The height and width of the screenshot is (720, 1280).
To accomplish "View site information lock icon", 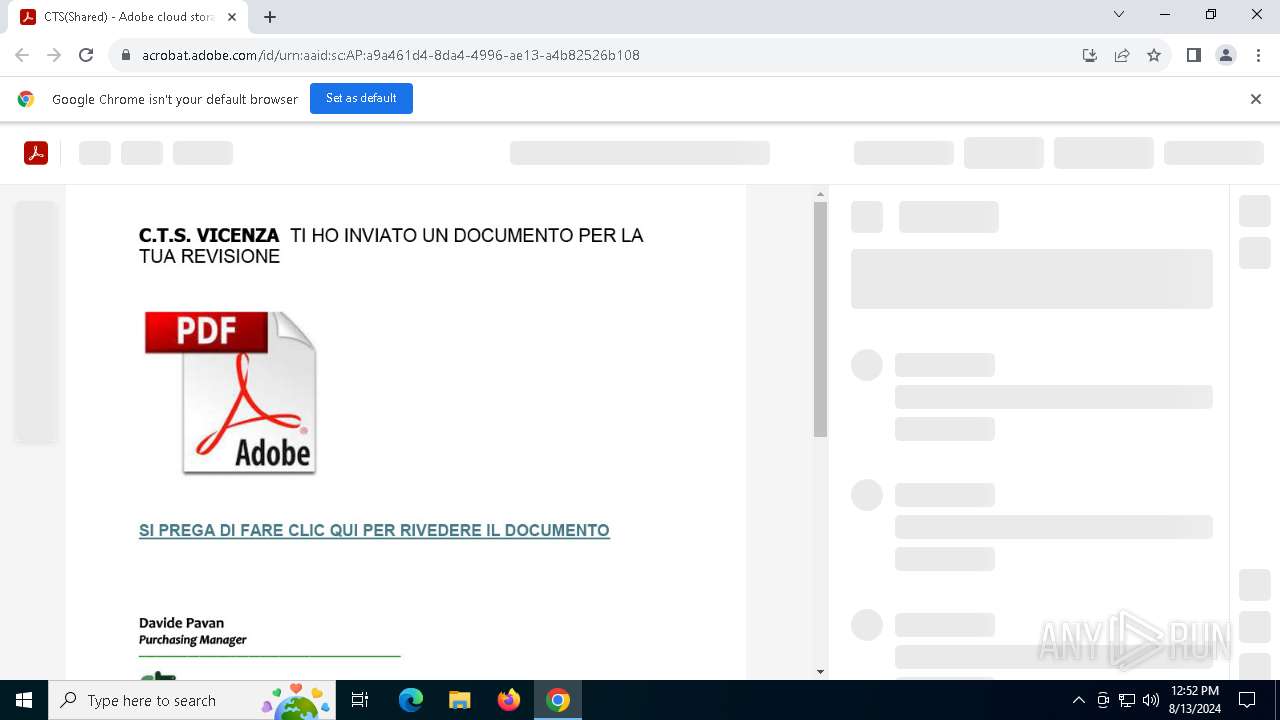I will (125, 55).
